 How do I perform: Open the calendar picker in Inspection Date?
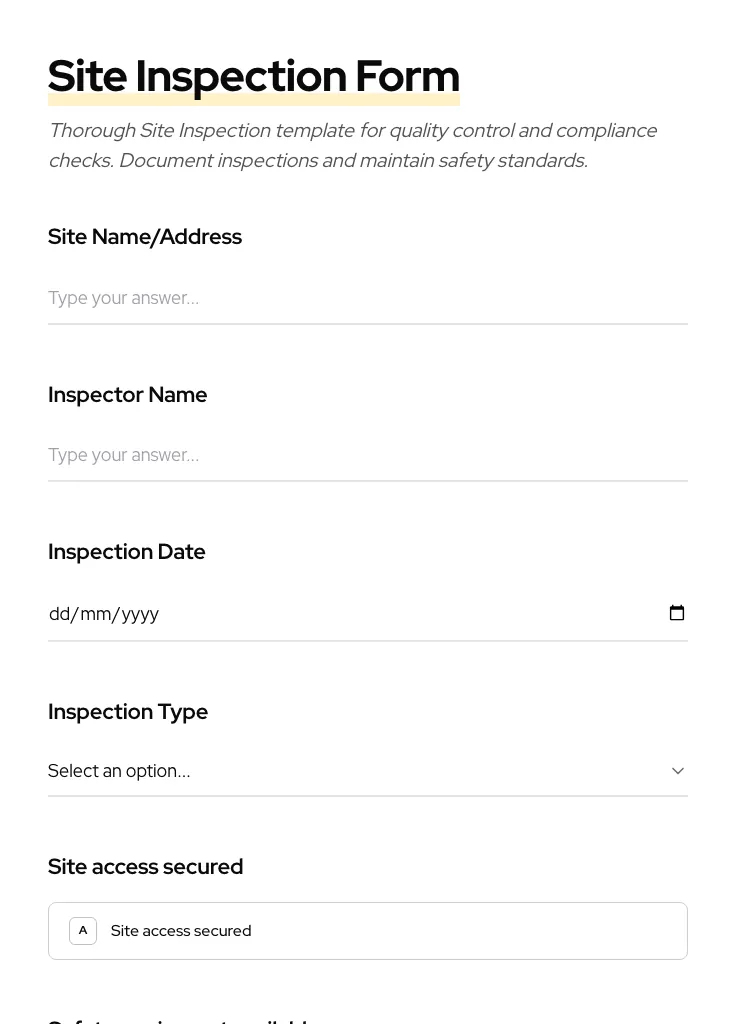tap(677, 613)
